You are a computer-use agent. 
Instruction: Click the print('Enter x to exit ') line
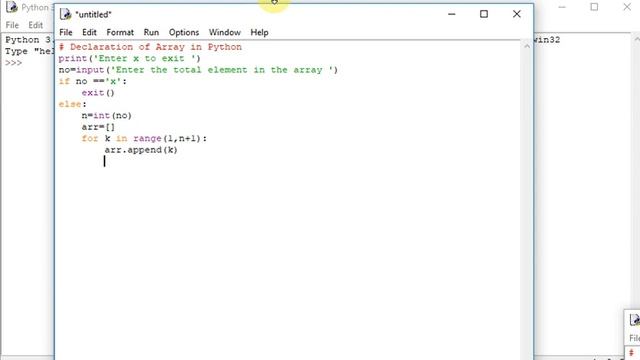[x=129, y=58]
